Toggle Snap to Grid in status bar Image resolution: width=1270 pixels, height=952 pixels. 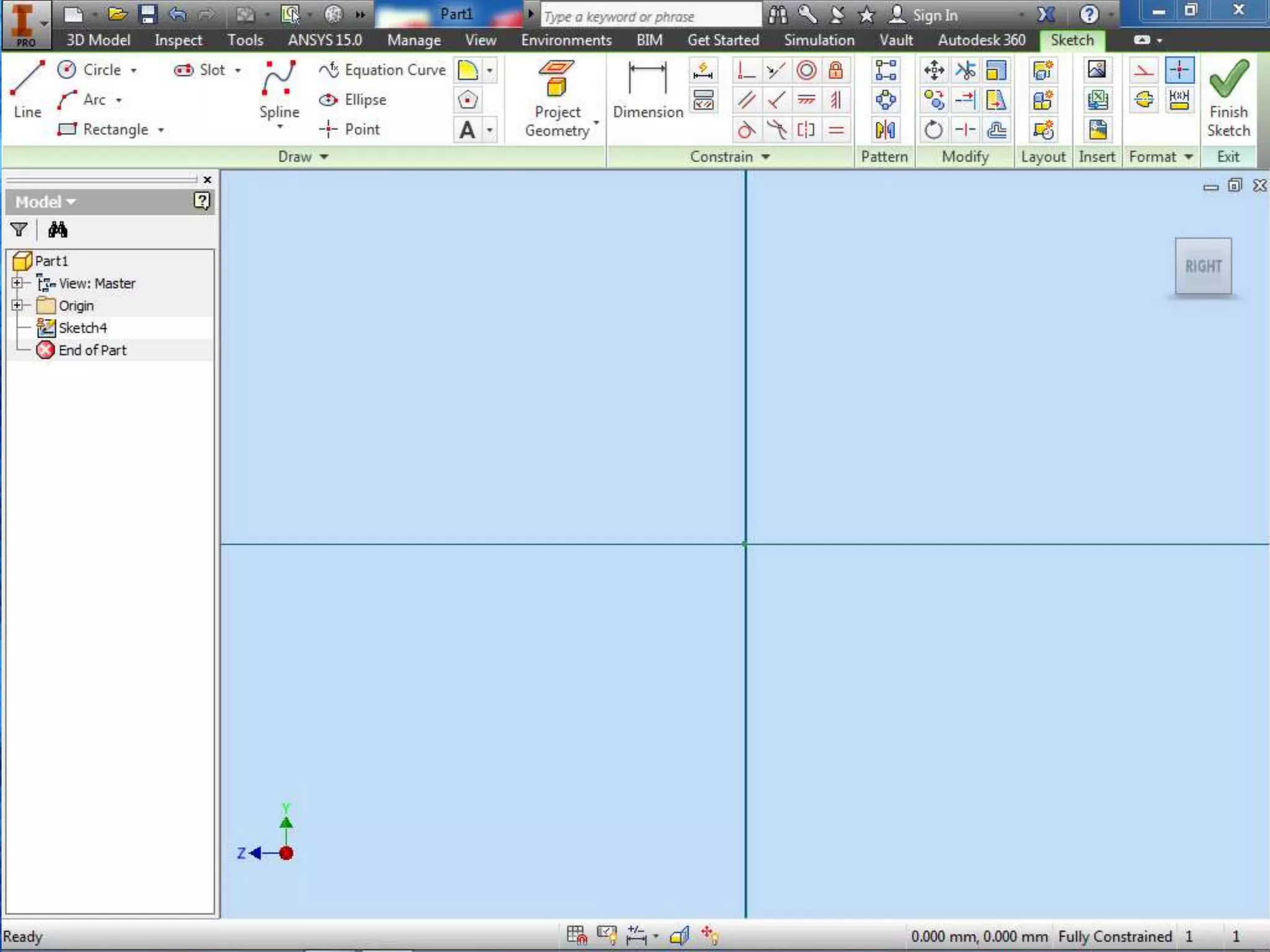576,935
